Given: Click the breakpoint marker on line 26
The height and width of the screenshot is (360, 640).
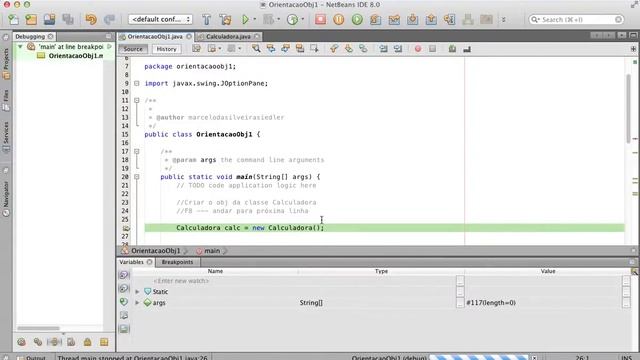Looking at the screenshot, I should coord(126,228).
